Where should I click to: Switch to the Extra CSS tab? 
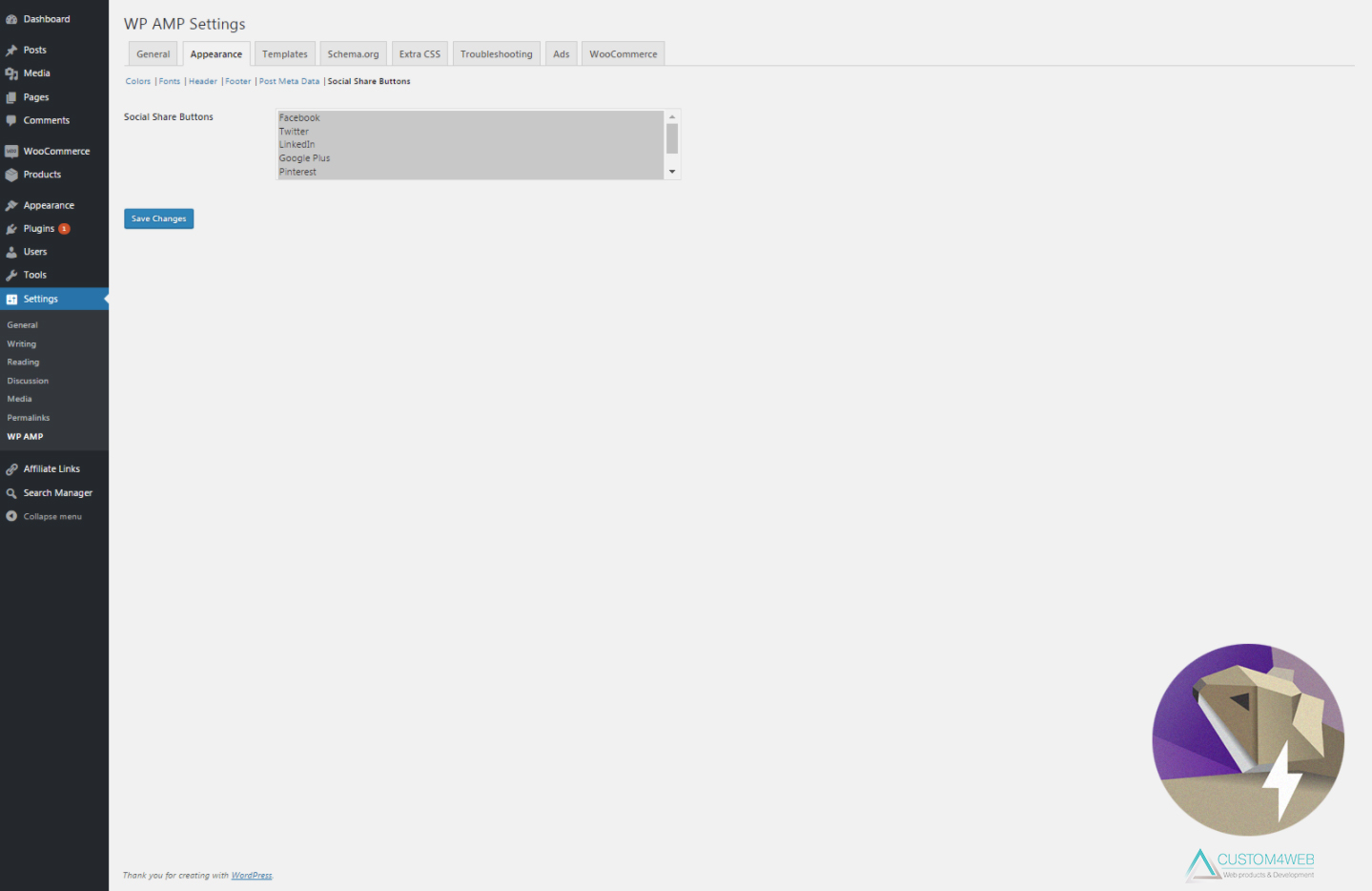coord(420,54)
